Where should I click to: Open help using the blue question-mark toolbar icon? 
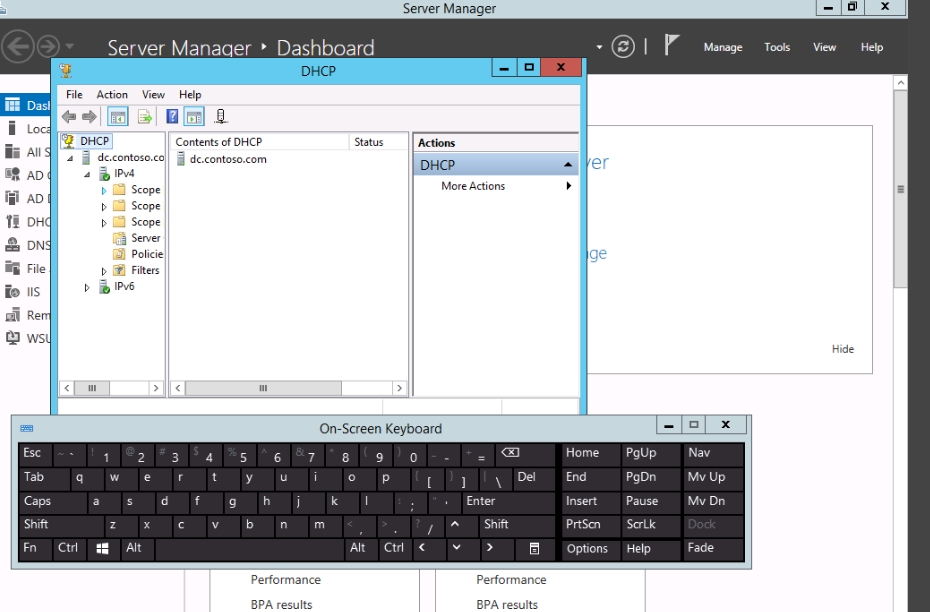pyautogui.click(x=172, y=116)
